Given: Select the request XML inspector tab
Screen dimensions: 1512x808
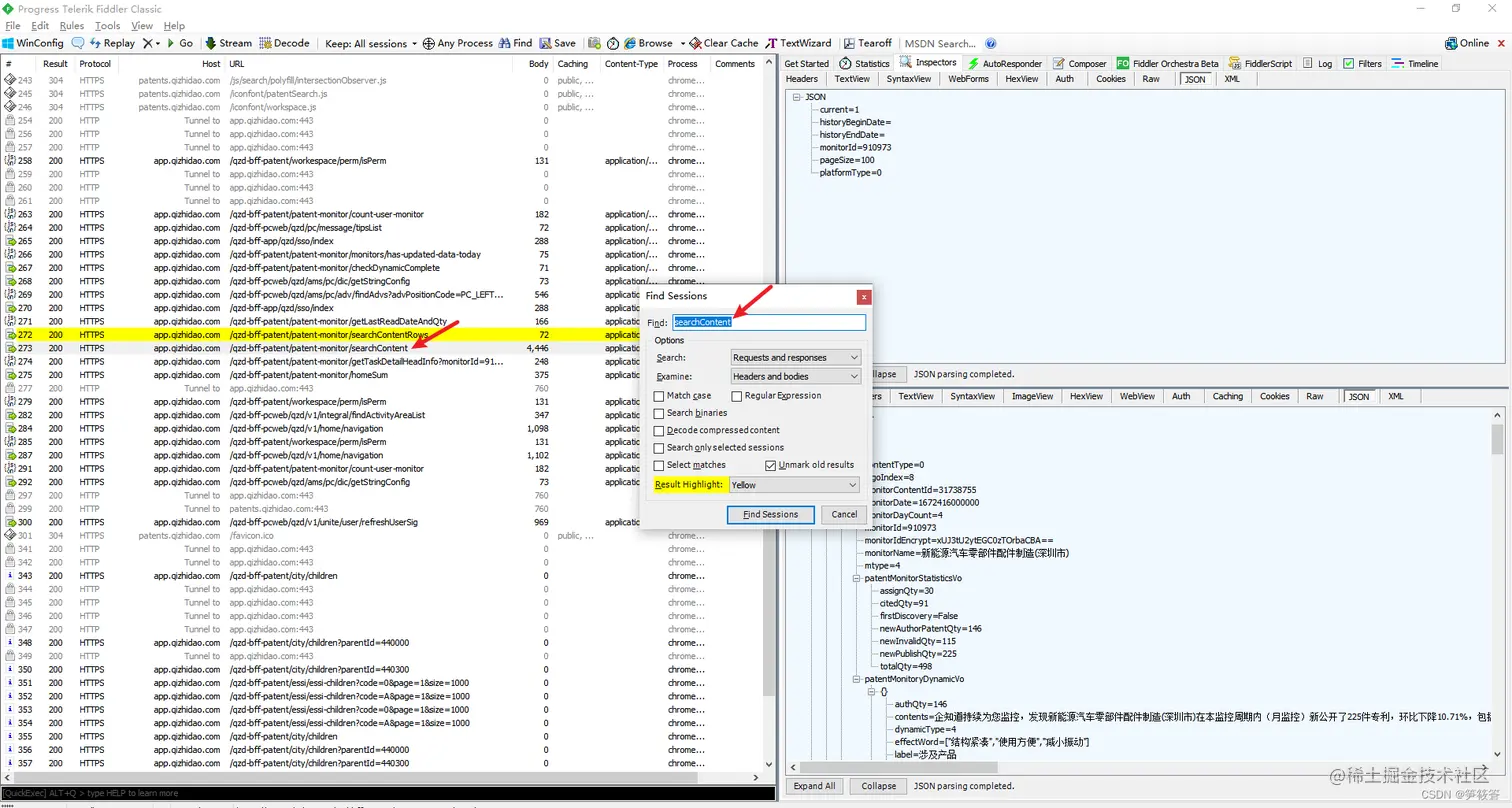Looking at the screenshot, I should 1232,79.
